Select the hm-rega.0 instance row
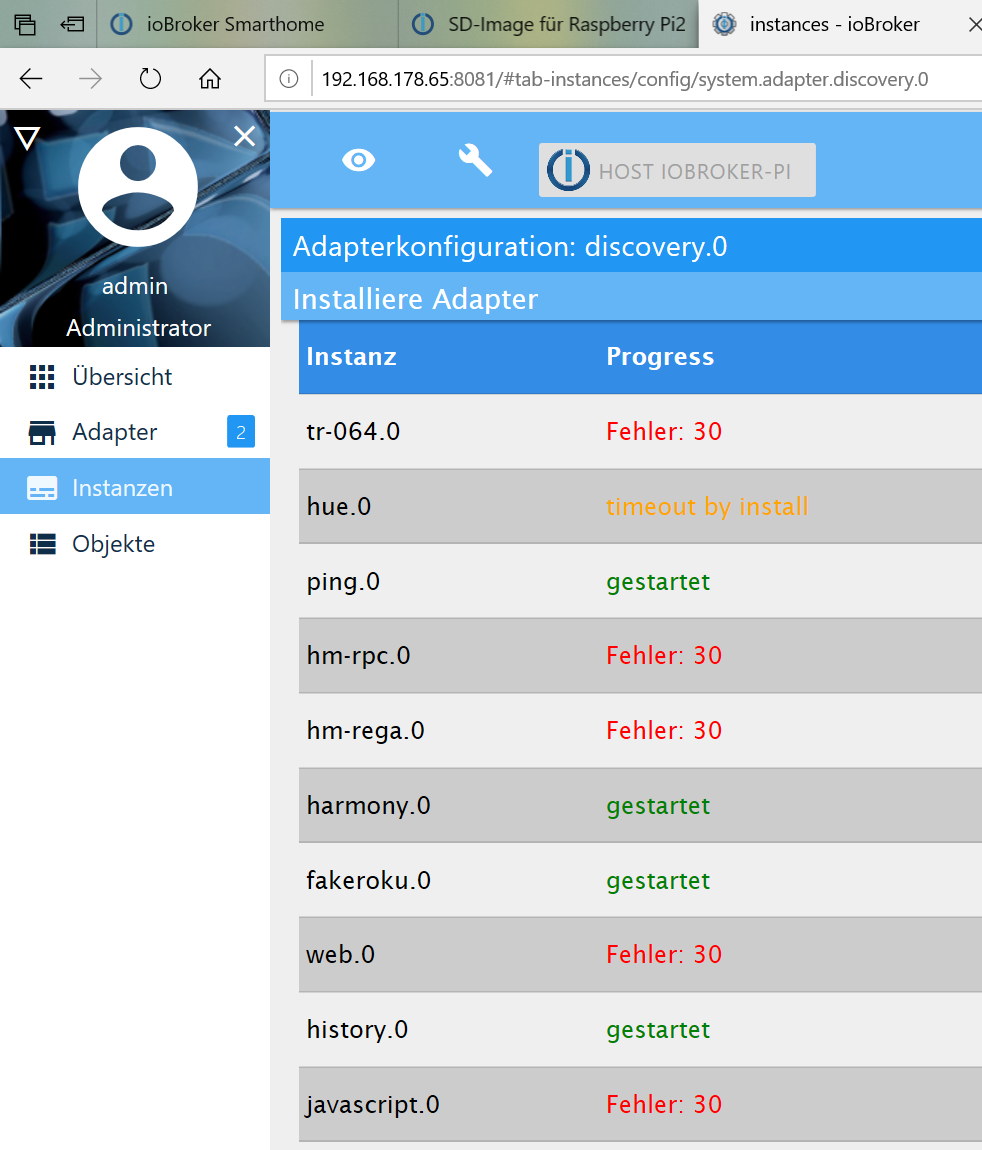Screen dimensions: 982x1150 640,730
